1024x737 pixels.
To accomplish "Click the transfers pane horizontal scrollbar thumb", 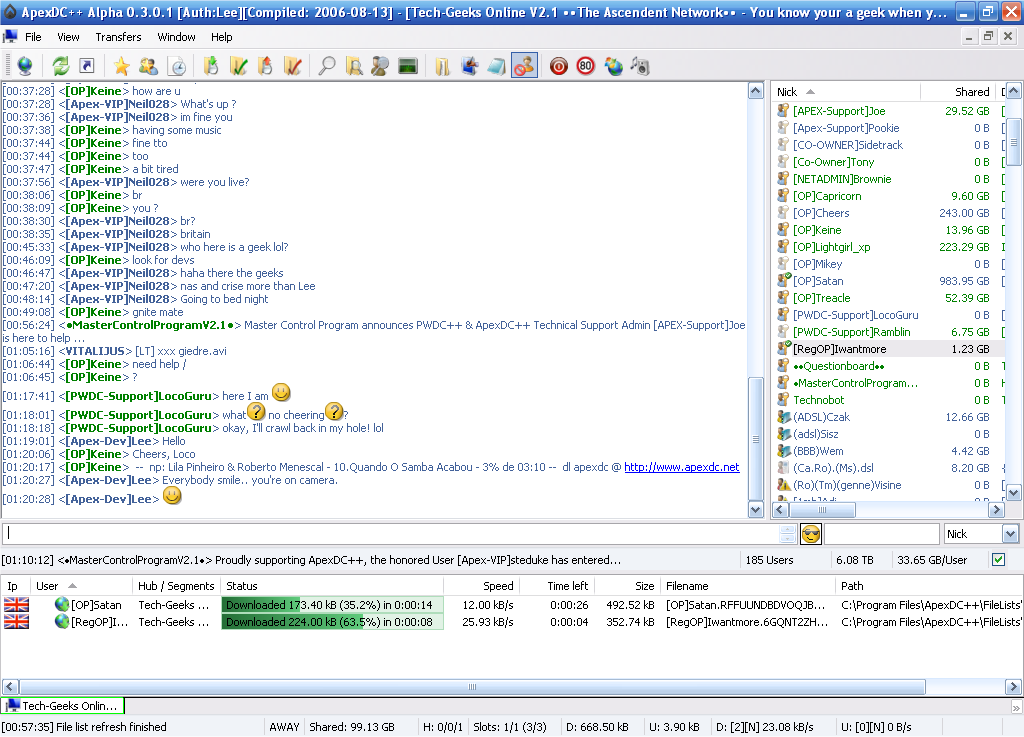I will coord(472,687).
